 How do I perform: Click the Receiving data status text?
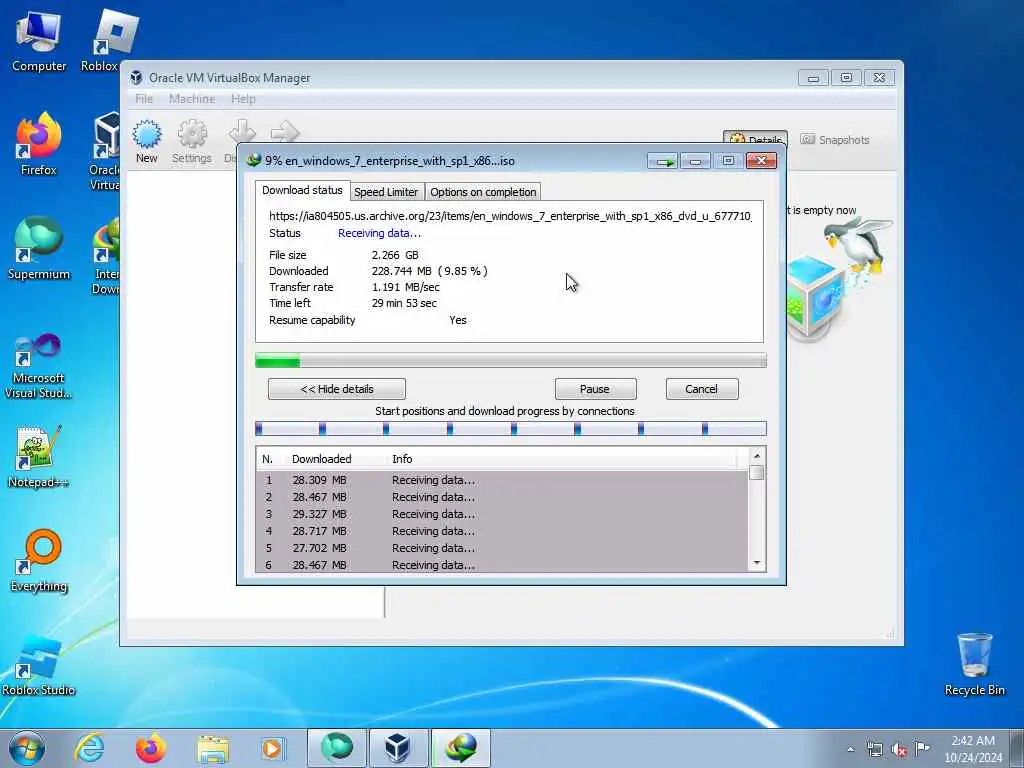coord(379,233)
